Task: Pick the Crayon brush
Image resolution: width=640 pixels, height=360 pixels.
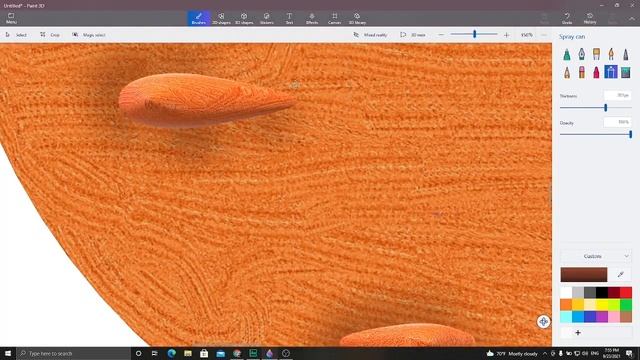Action: (596, 72)
